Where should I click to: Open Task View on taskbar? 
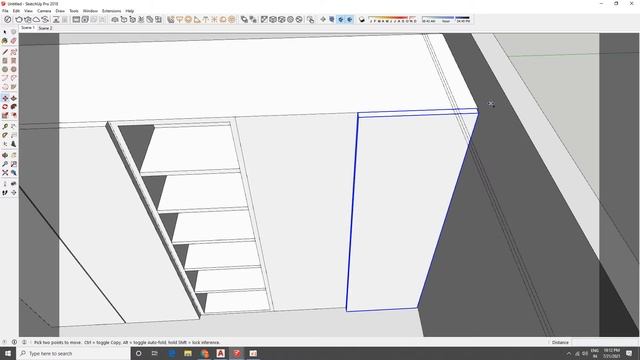pyautogui.click(x=155, y=353)
